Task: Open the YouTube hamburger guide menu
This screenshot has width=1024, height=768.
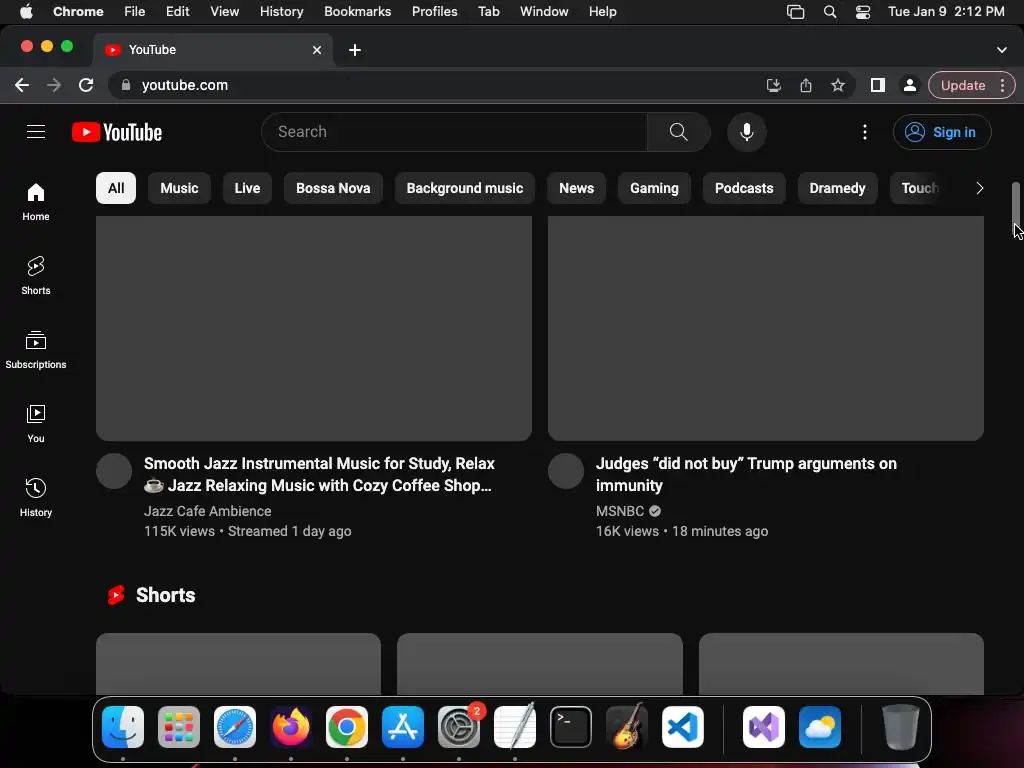Action: pyautogui.click(x=36, y=132)
